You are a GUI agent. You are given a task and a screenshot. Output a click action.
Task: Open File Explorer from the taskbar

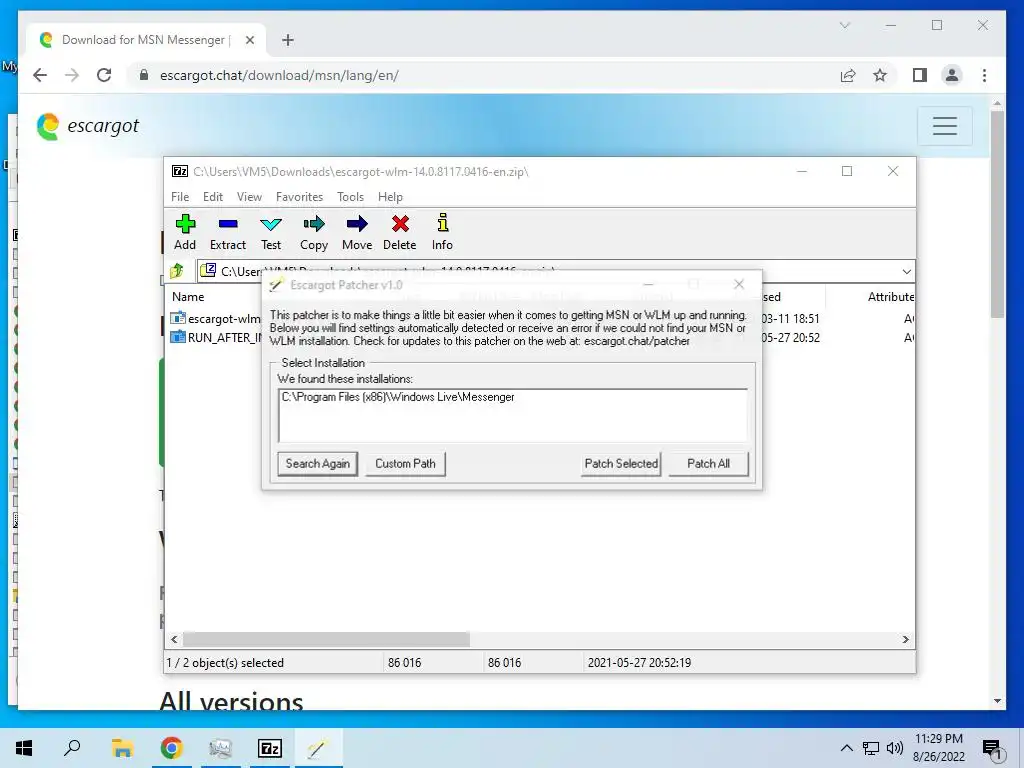122,748
